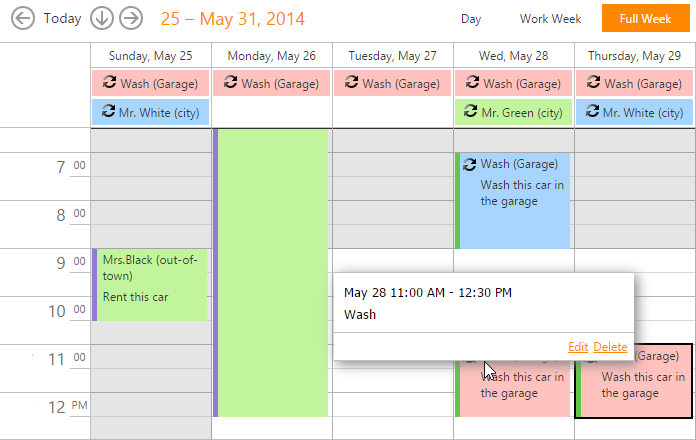
Task: Go to the previous week with left arrow
Action: click(22, 18)
